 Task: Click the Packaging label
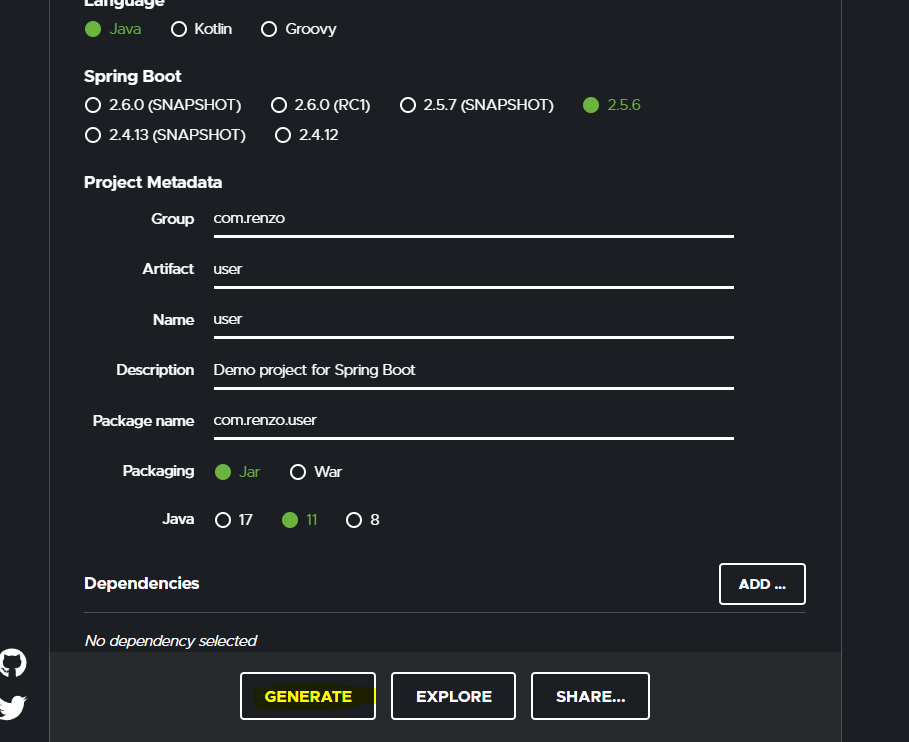(158, 471)
